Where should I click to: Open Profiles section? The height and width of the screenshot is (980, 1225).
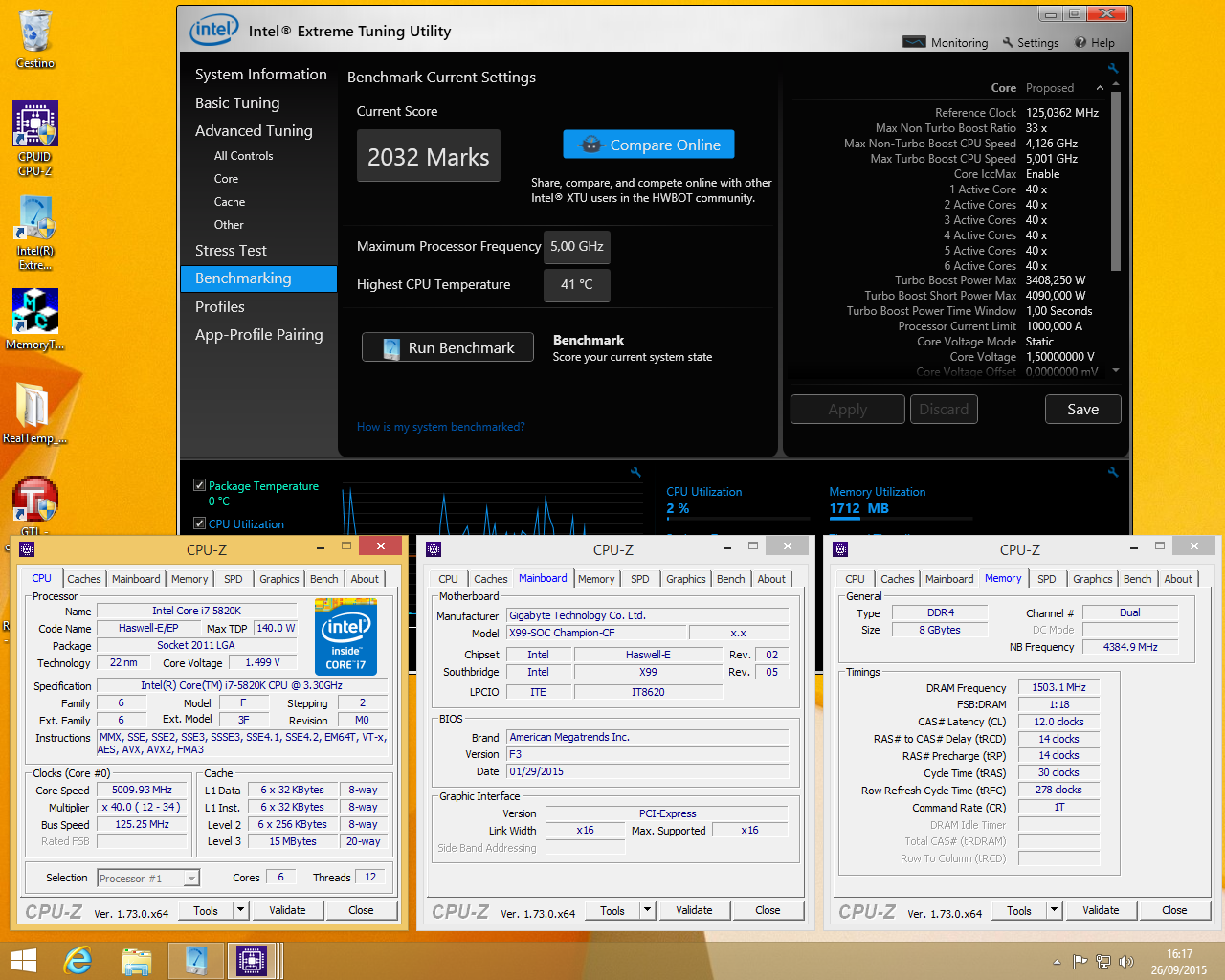220,307
